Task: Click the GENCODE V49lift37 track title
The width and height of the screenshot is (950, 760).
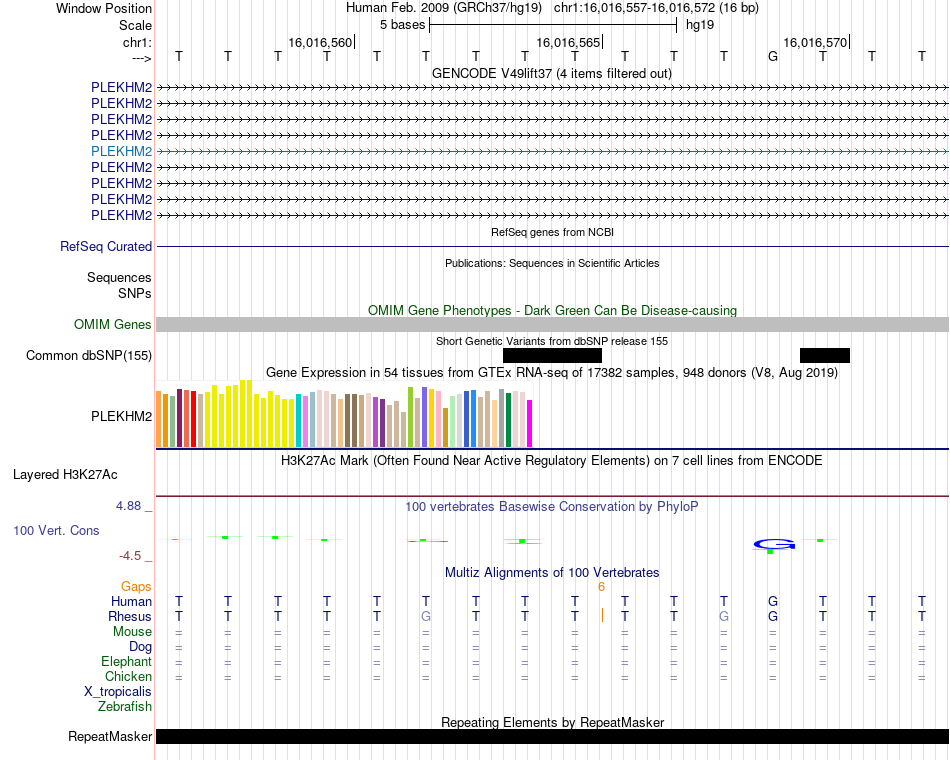Action: point(552,73)
